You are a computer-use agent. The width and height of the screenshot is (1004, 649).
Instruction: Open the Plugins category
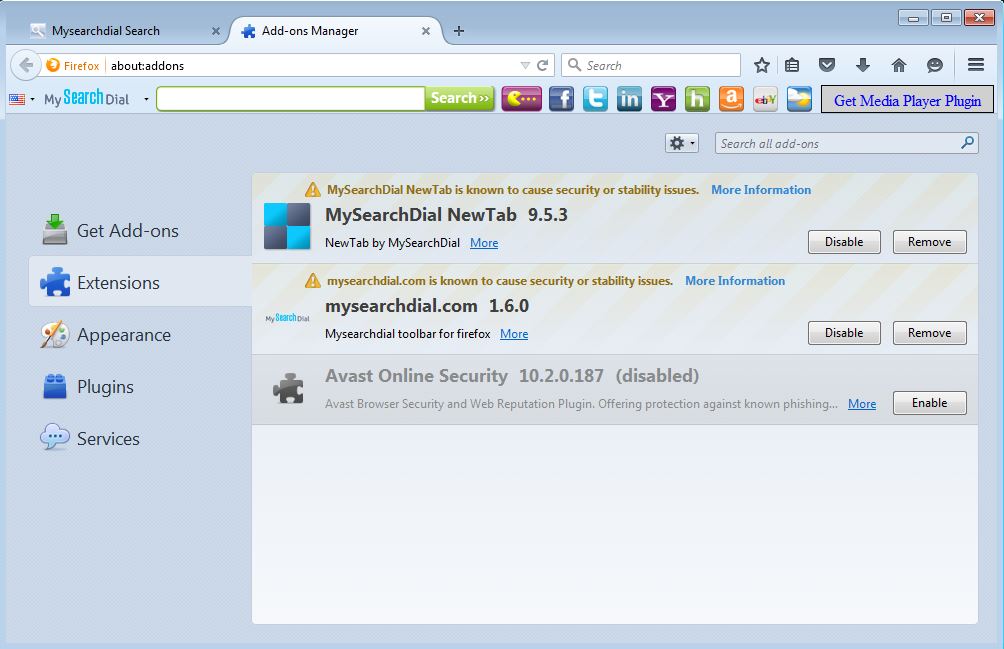tap(140, 387)
